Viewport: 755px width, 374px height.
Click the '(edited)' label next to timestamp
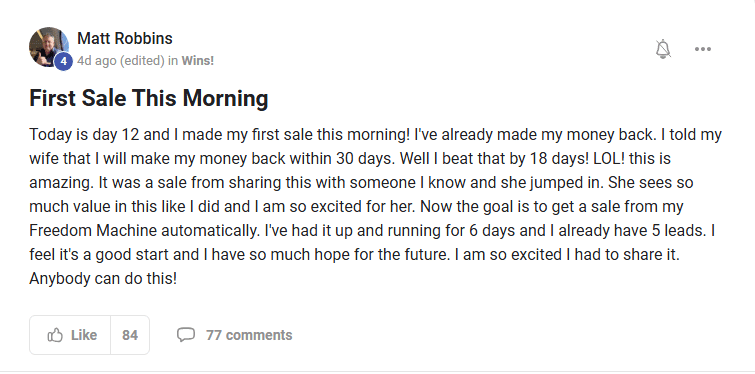142,61
